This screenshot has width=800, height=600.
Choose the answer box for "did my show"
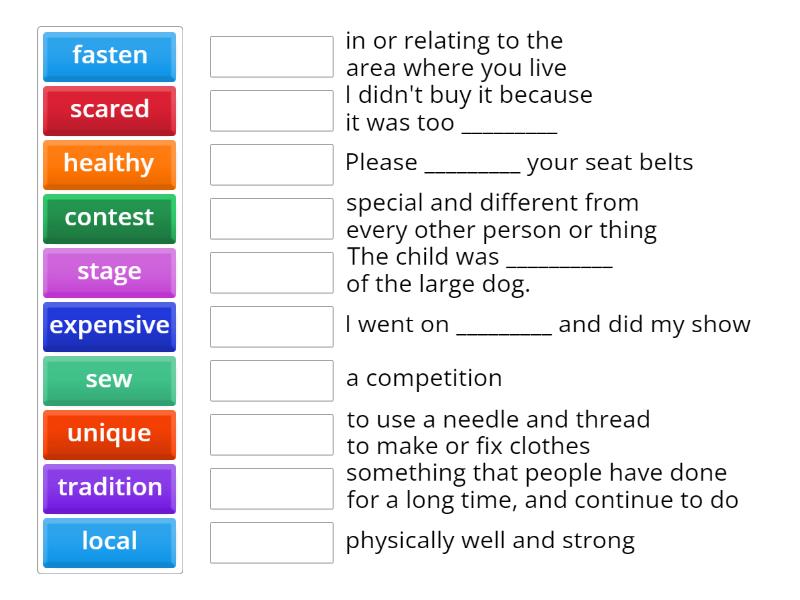[x=271, y=327]
